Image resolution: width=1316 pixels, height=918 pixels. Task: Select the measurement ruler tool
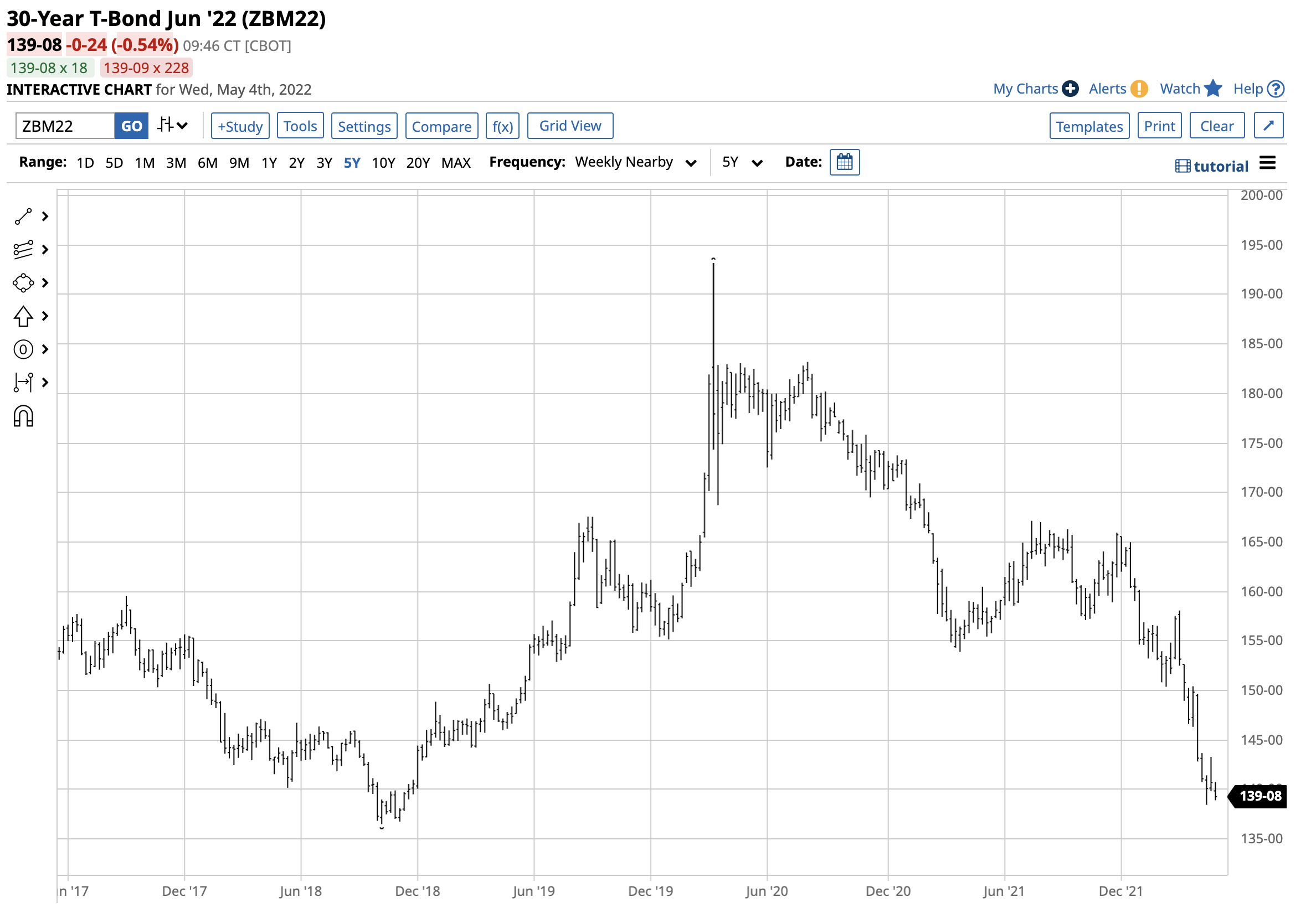[x=23, y=383]
